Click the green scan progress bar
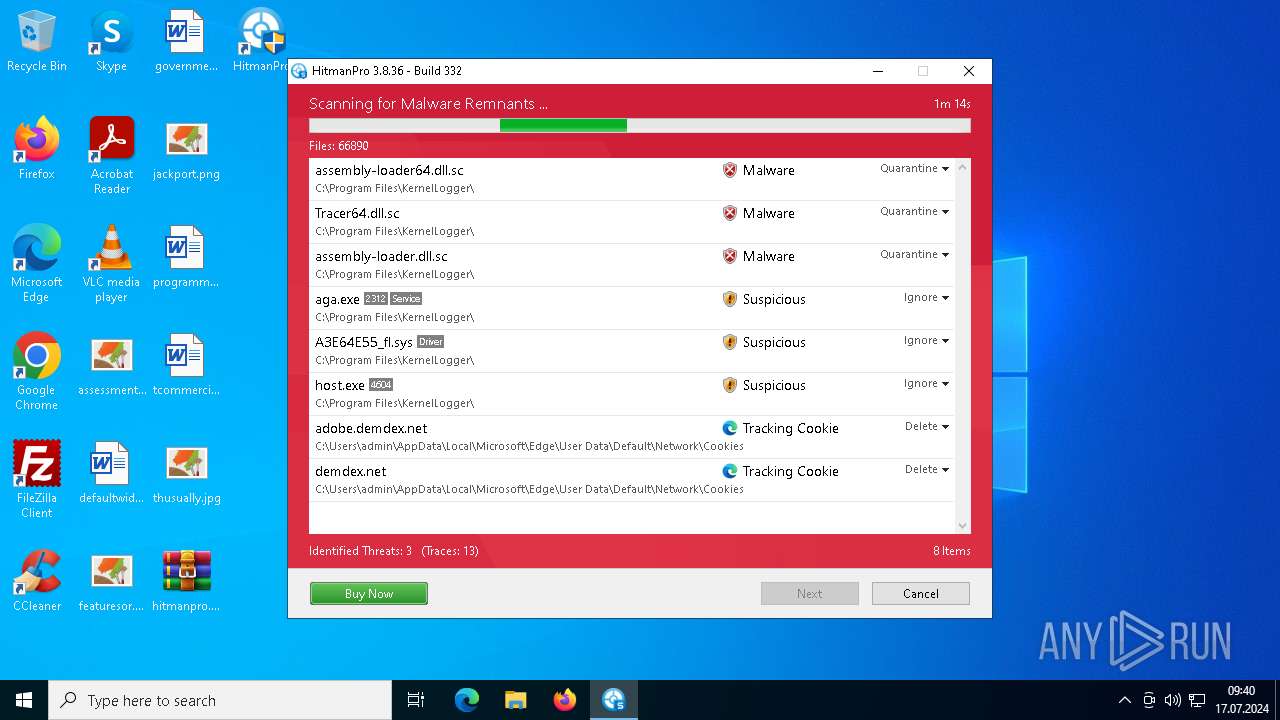This screenshot has height=720, width=1280. tap(563, 125)
